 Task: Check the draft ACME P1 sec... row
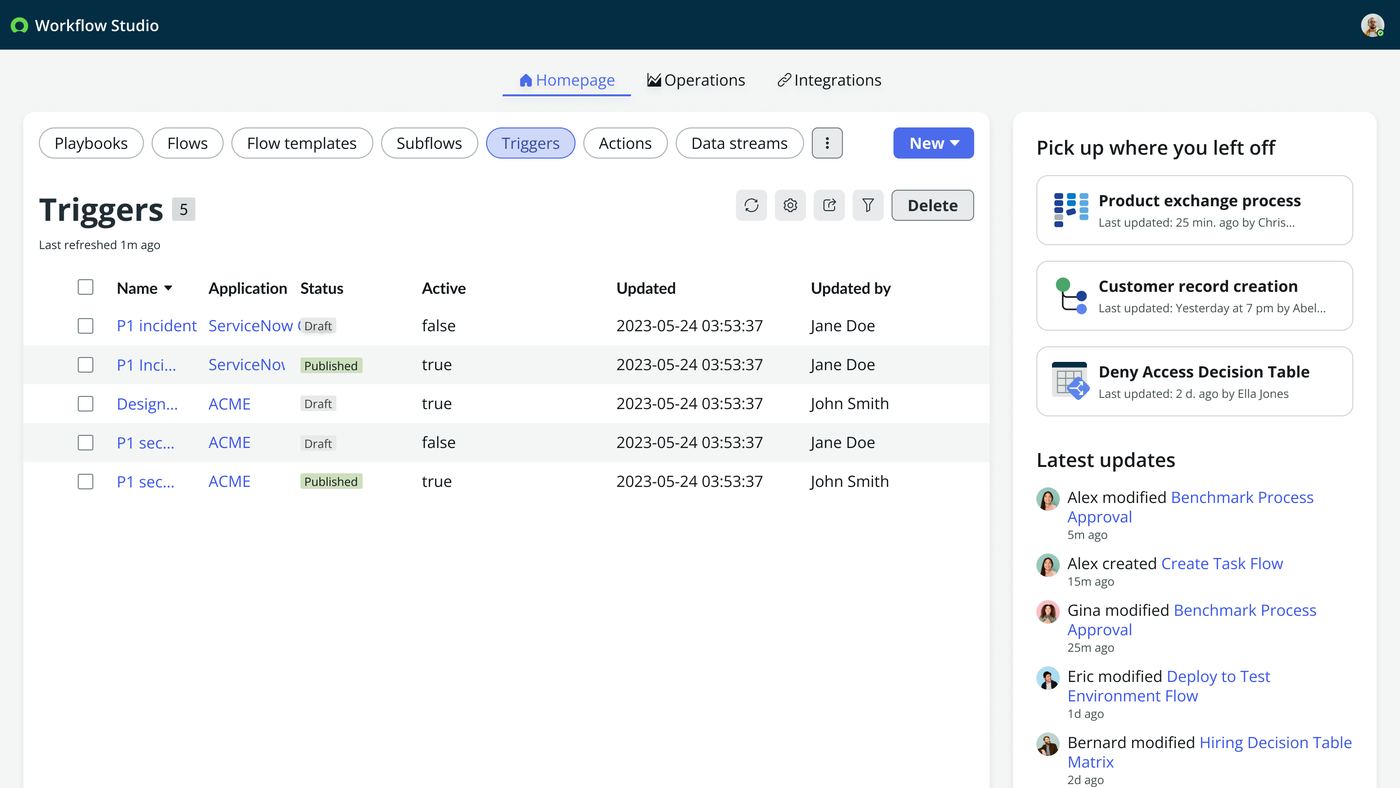pos(86,443)
